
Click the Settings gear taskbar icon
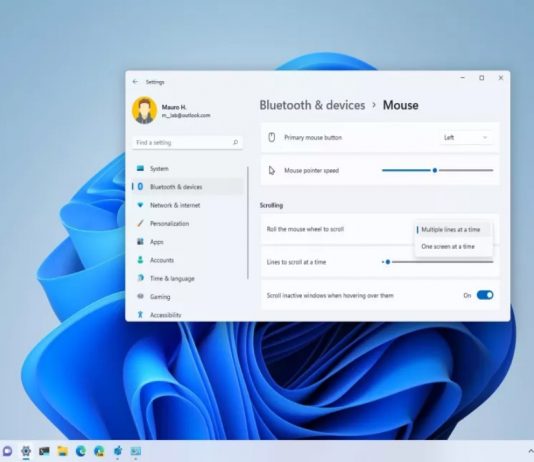pyautogui.click(x=26, y=451)
